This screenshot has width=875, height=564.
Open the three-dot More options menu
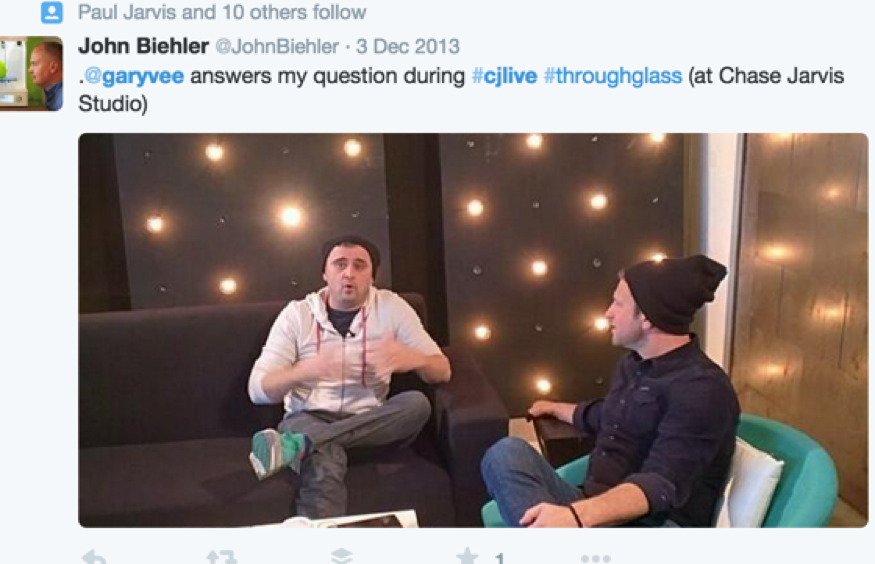tap(595, 558)
